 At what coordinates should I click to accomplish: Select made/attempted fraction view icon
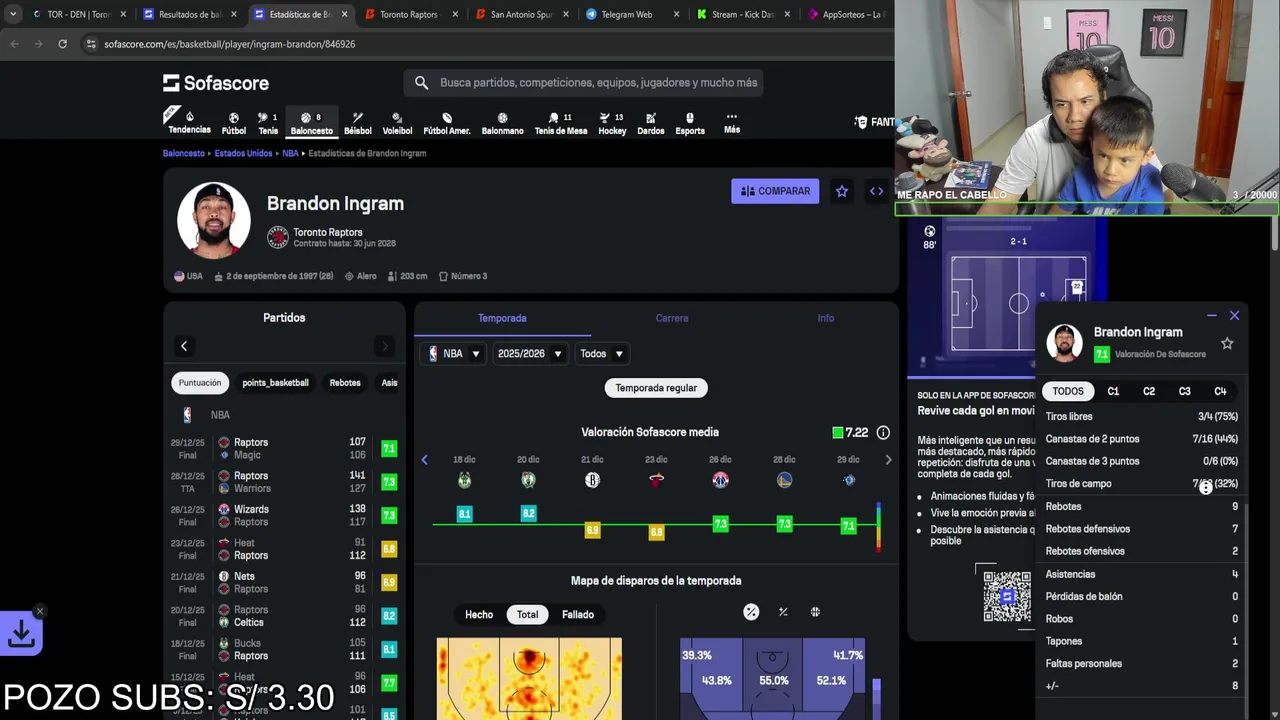(x=783, y=612)
